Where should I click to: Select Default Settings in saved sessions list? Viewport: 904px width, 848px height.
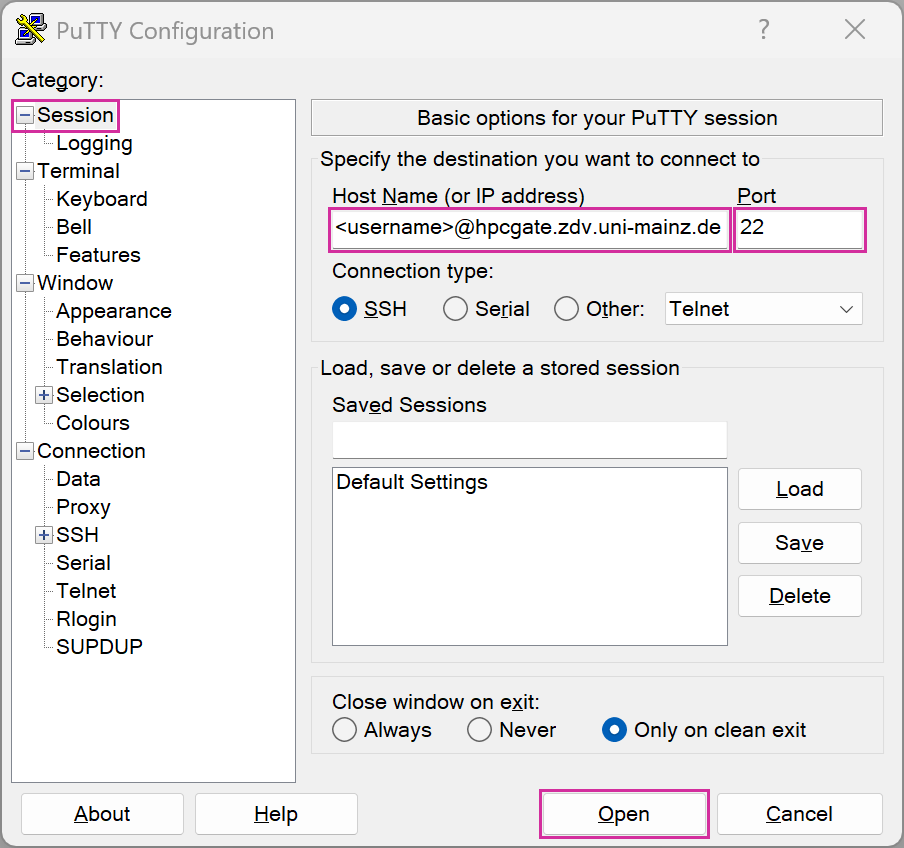click(412, 483)
